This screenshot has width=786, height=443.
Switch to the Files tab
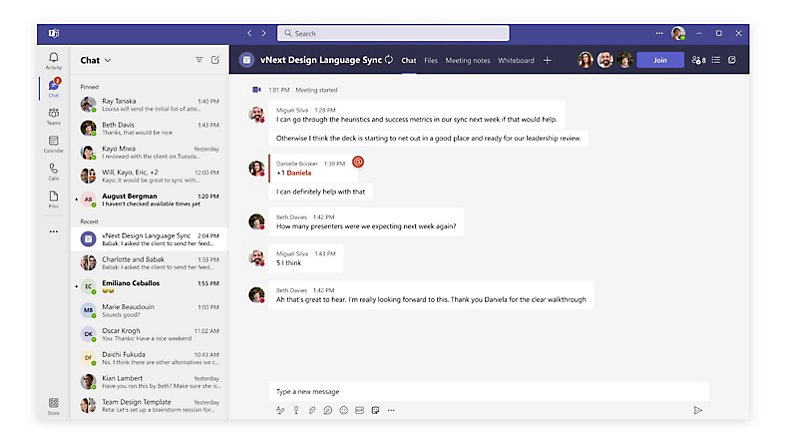(430, 60)
